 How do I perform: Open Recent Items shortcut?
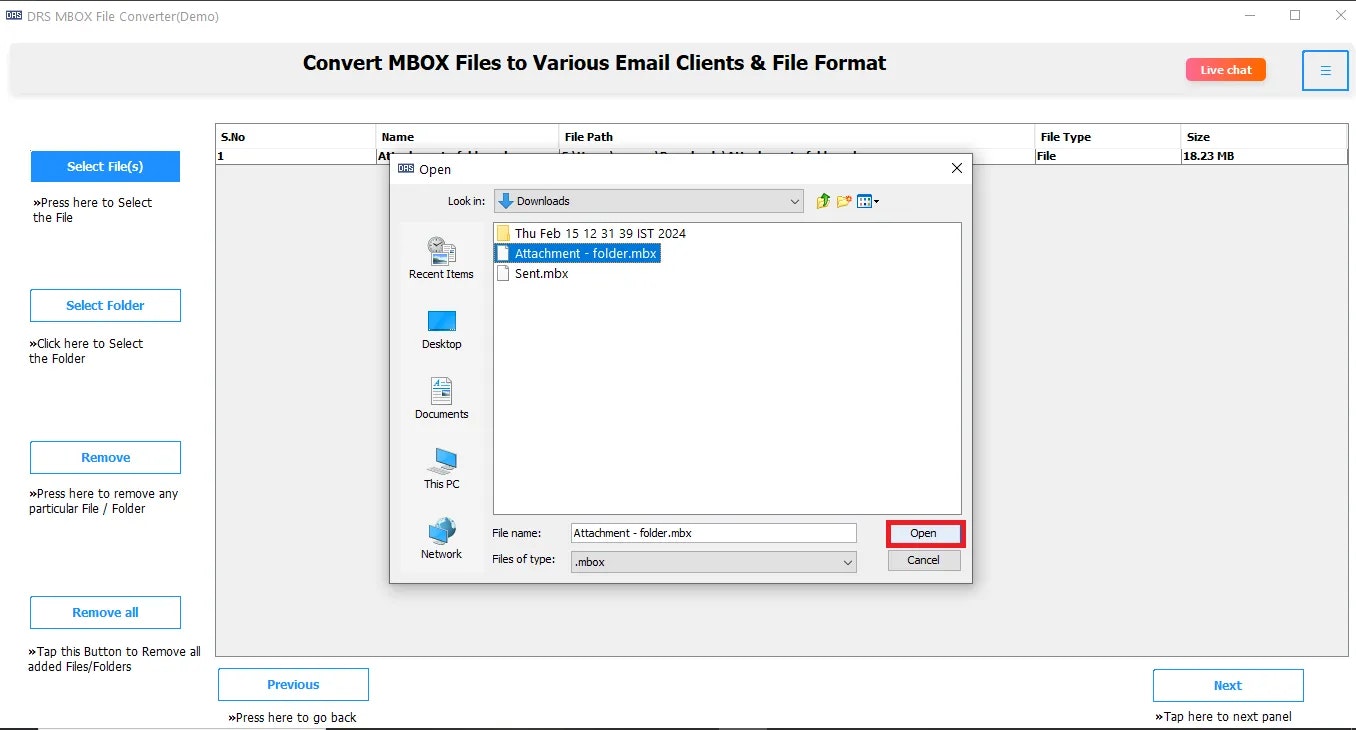441,258
